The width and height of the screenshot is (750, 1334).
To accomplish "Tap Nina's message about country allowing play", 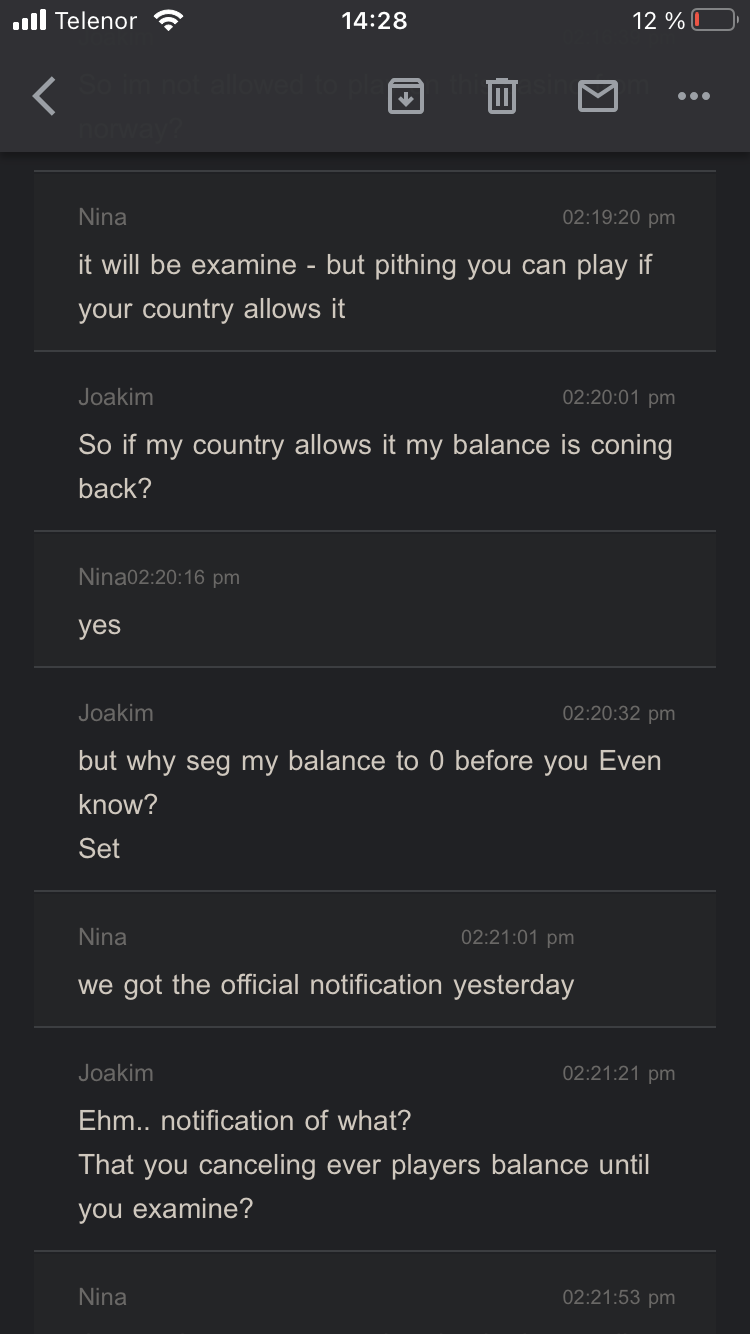I will click(x=365, y=286).
